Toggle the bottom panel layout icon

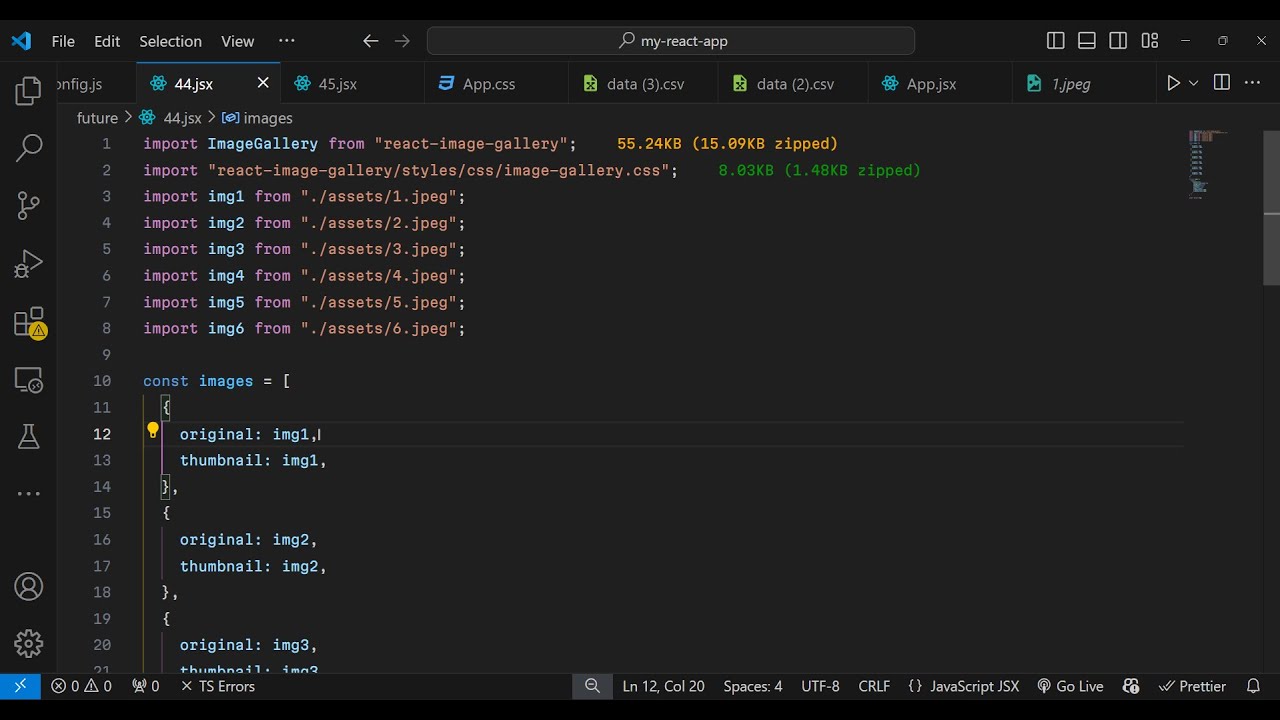coord(1087,41)
